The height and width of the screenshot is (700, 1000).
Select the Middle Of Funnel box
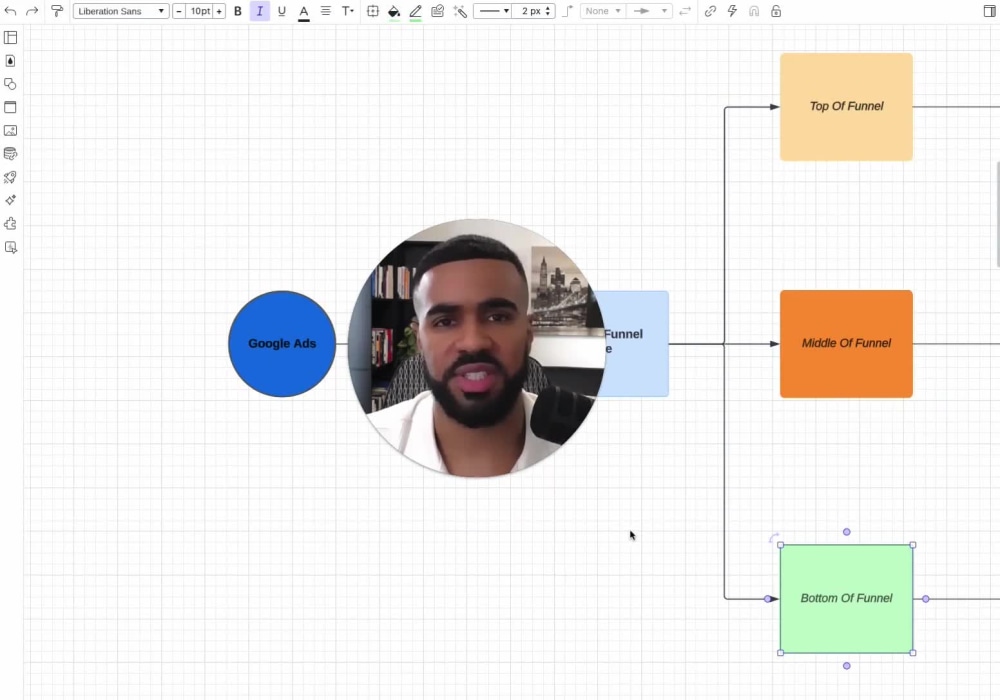[846, 344]
